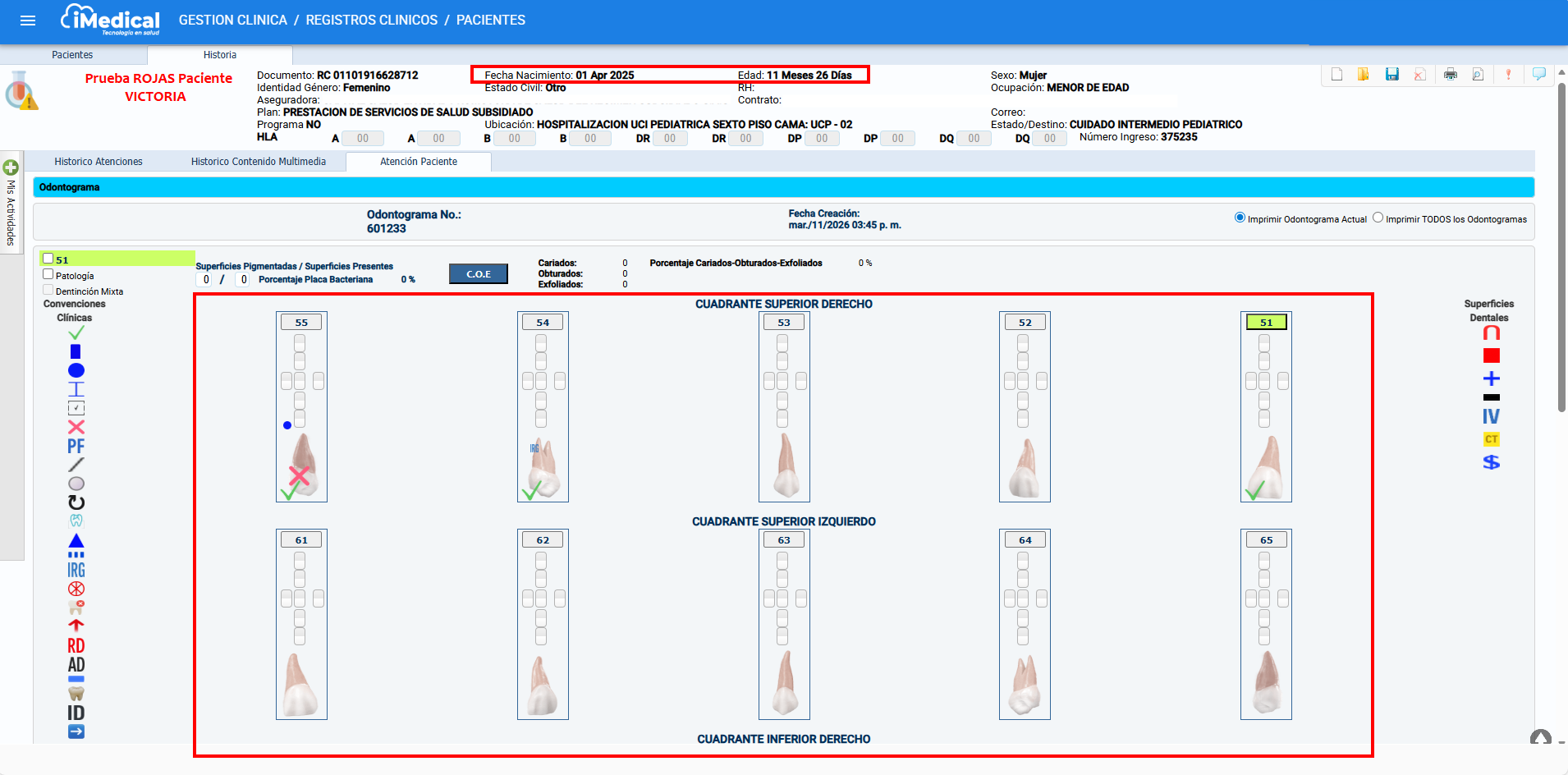Open the hamburger menu
The height and width of the screenshot is (775, 1568).
click(28, 21)
